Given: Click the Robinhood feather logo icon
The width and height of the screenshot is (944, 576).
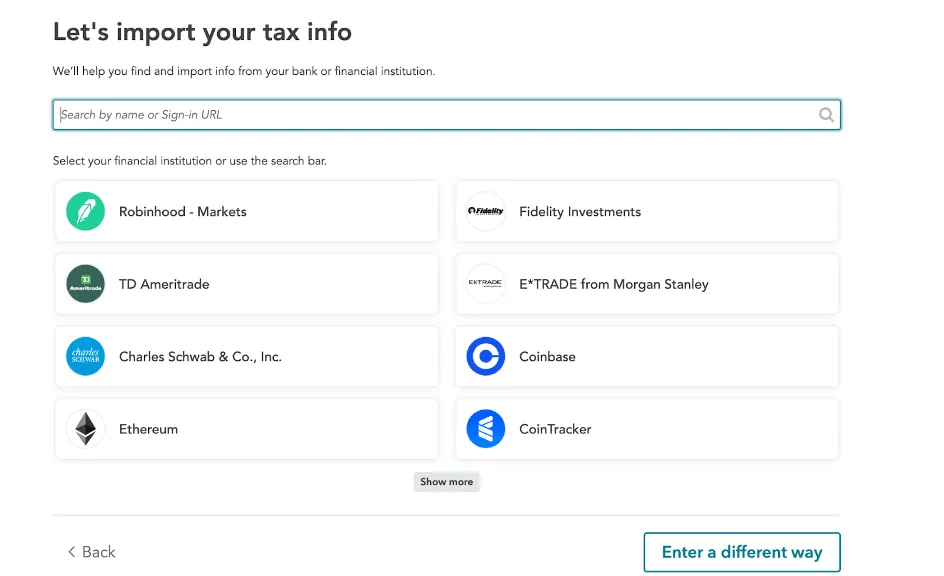Looking at the screenshot, I should pos(85,211).
